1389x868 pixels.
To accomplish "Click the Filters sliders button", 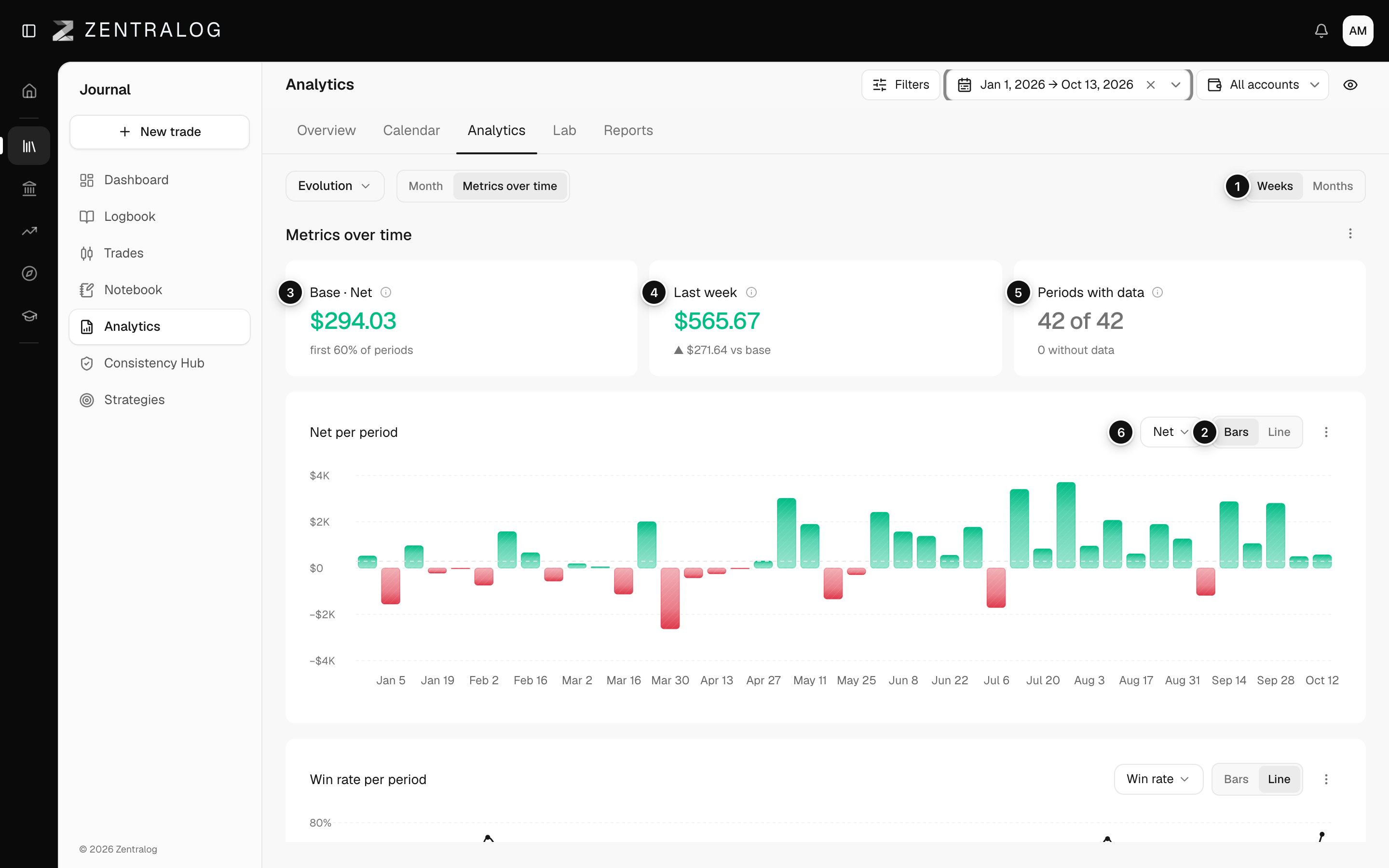I will 900,85.
